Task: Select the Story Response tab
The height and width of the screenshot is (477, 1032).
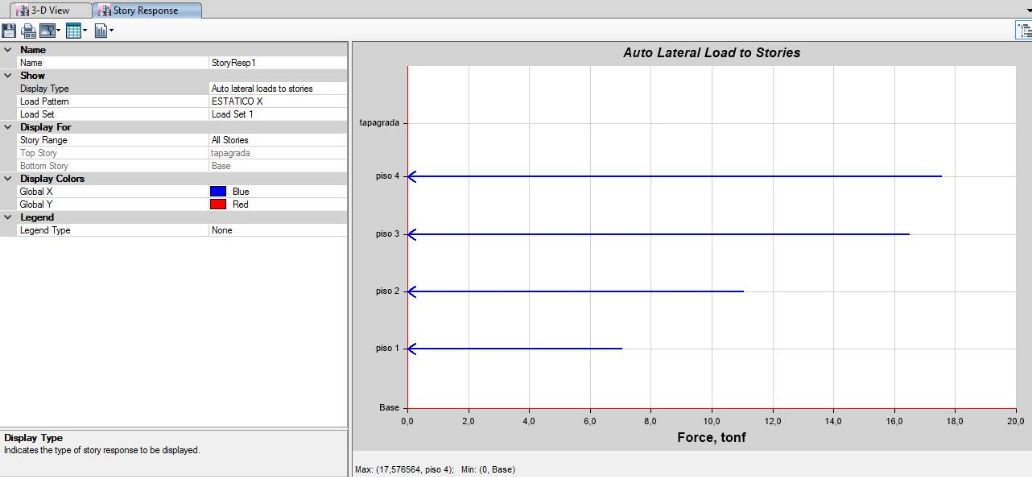Action: coord(147,10)
